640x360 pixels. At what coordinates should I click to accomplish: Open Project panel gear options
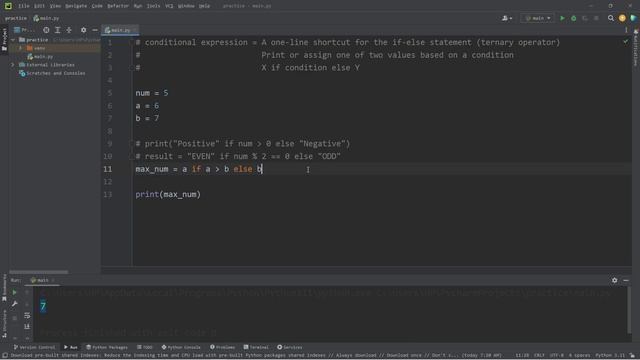click(83, 30)
